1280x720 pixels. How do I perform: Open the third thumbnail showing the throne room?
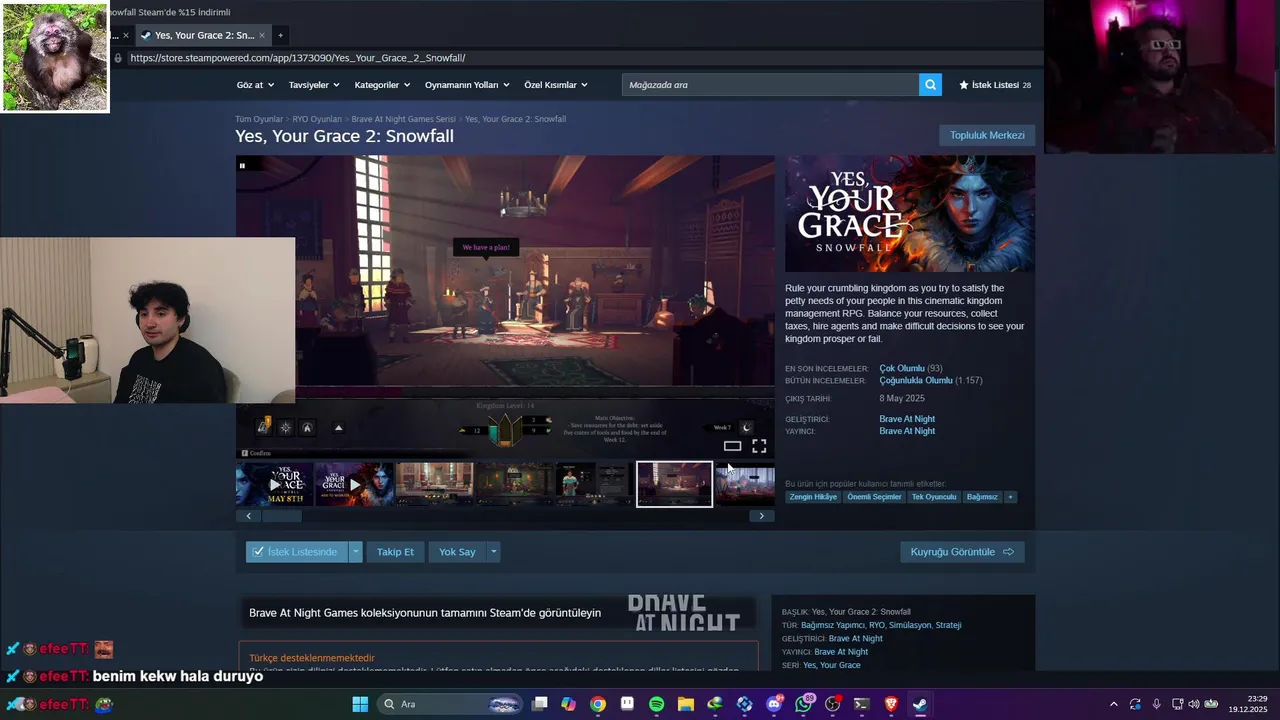(434, 484)
